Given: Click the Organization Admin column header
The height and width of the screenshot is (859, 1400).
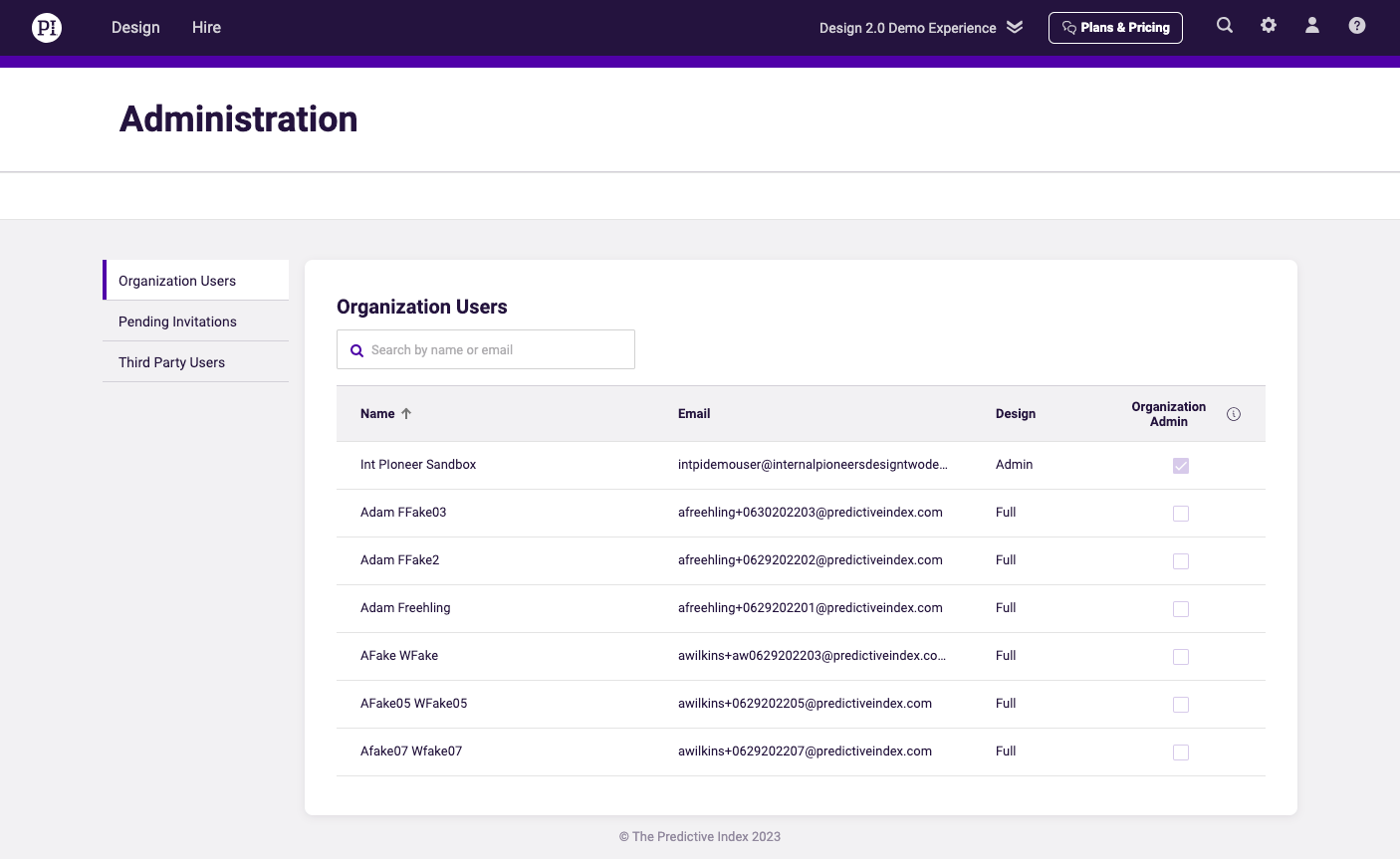Looking at the screenshot, I should tap(1169, 414).
